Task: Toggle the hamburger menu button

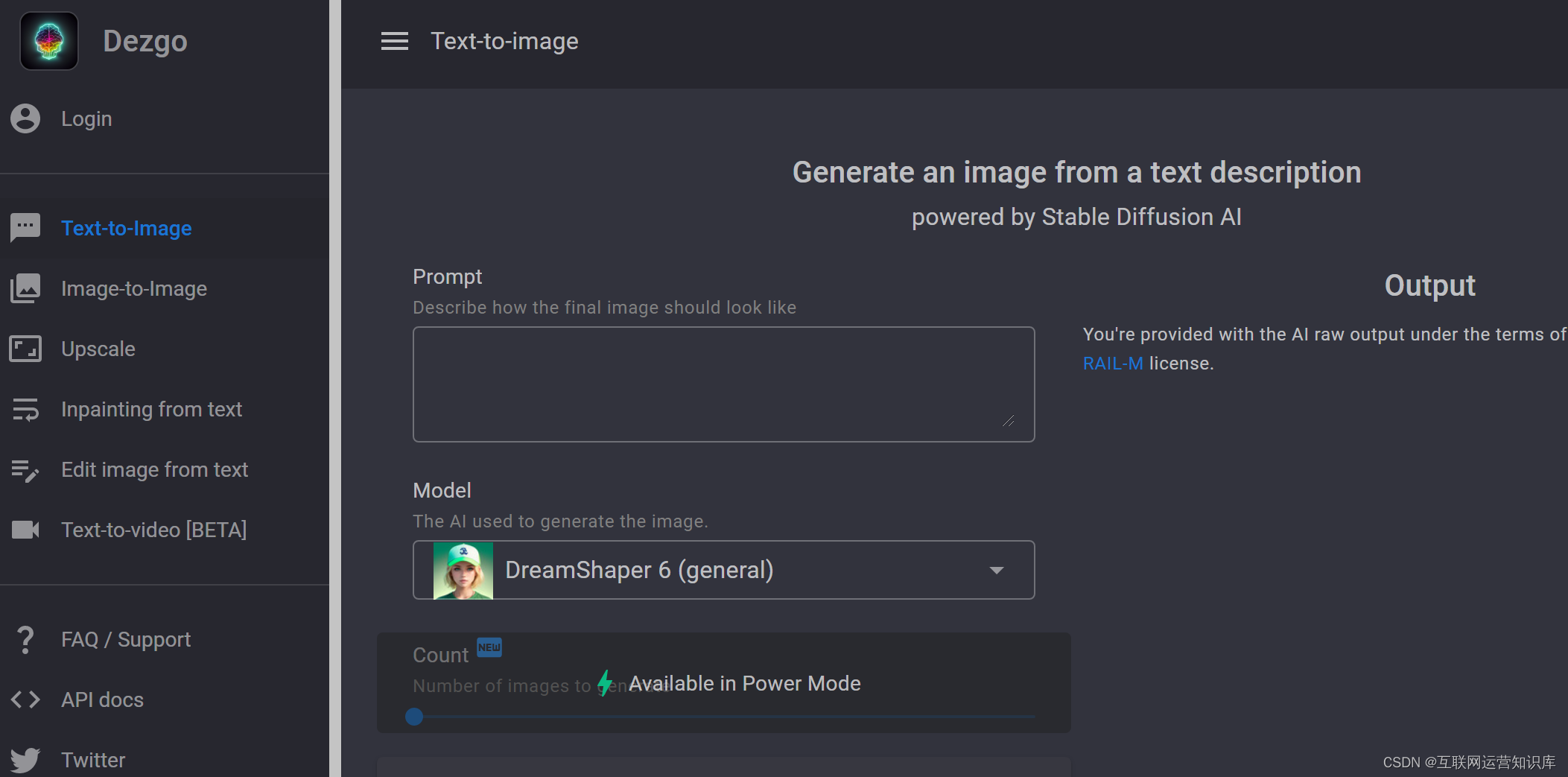Action: click(x=395, y=41)
